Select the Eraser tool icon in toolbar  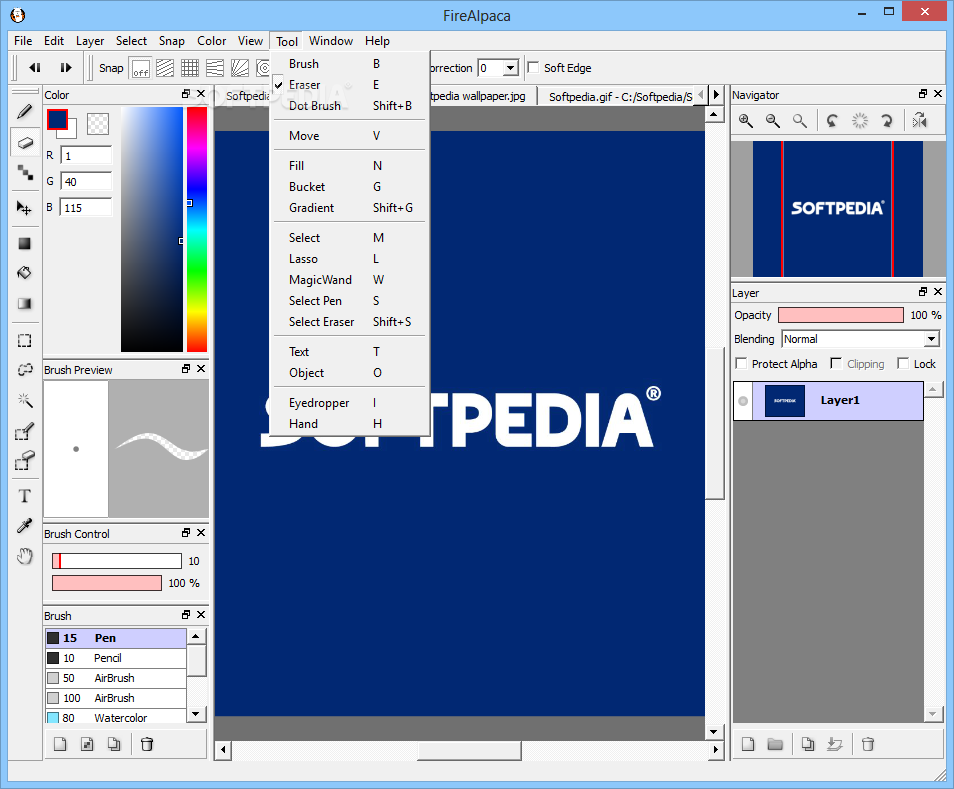point(24,143)
